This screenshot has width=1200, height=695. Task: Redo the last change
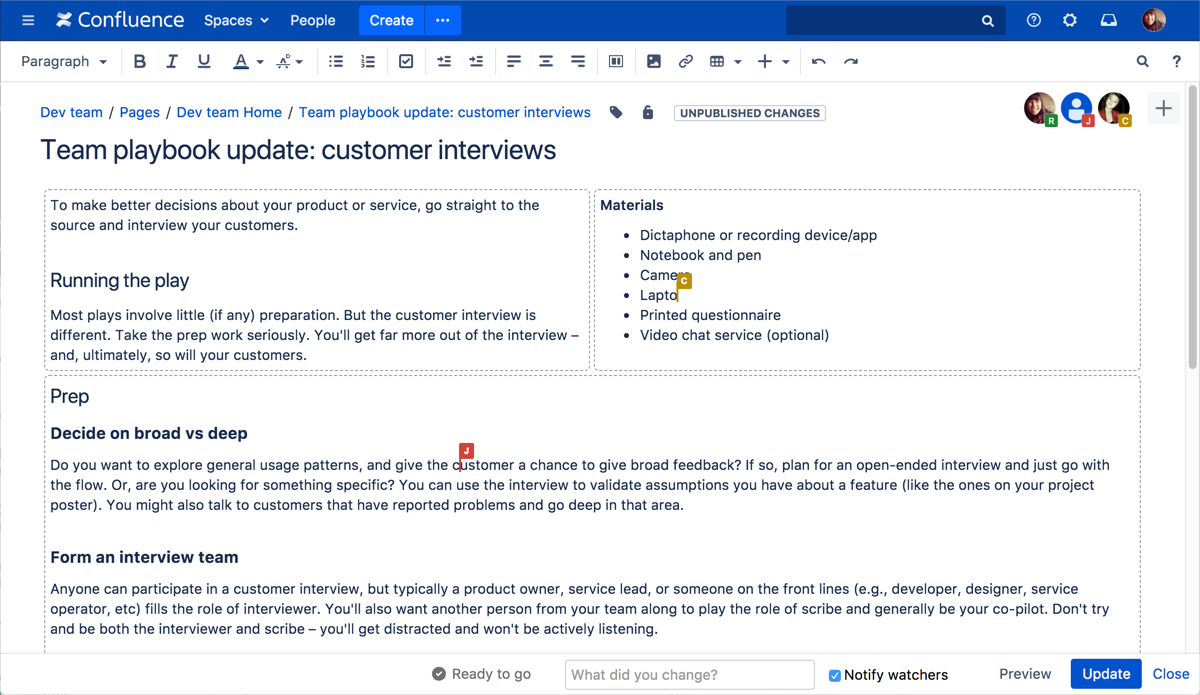[x=851, y=61]
